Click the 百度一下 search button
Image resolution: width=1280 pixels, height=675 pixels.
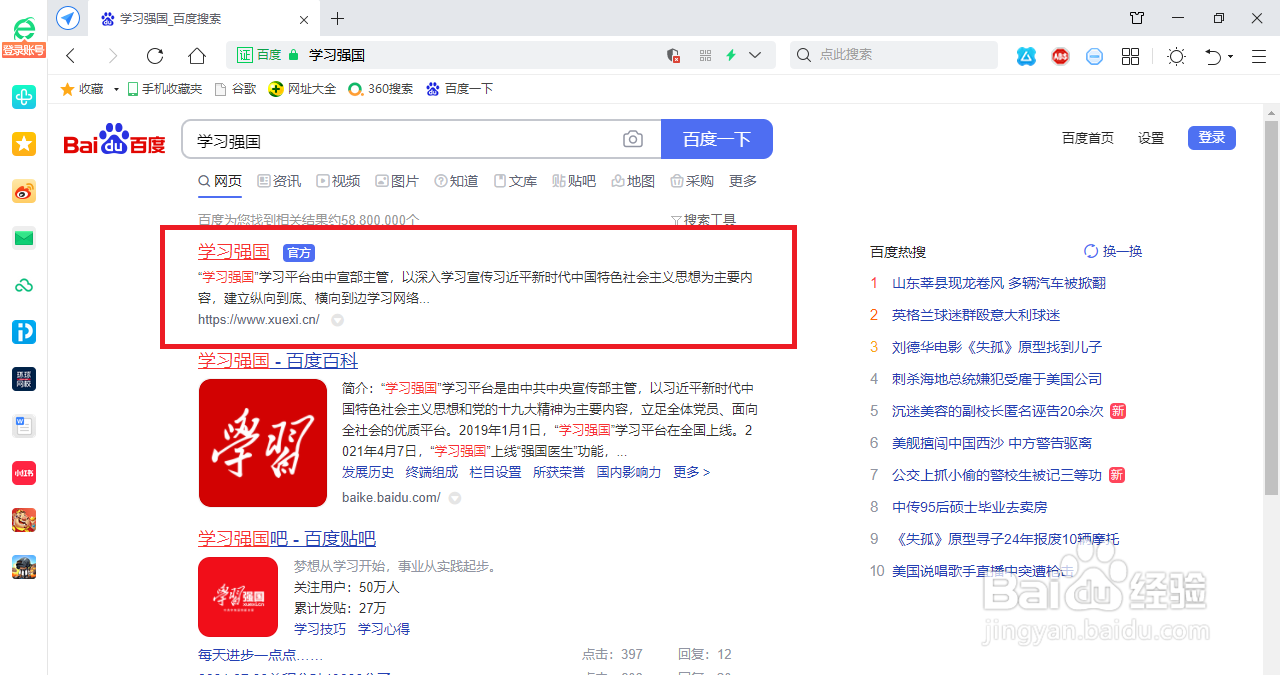tap(716, 139)
